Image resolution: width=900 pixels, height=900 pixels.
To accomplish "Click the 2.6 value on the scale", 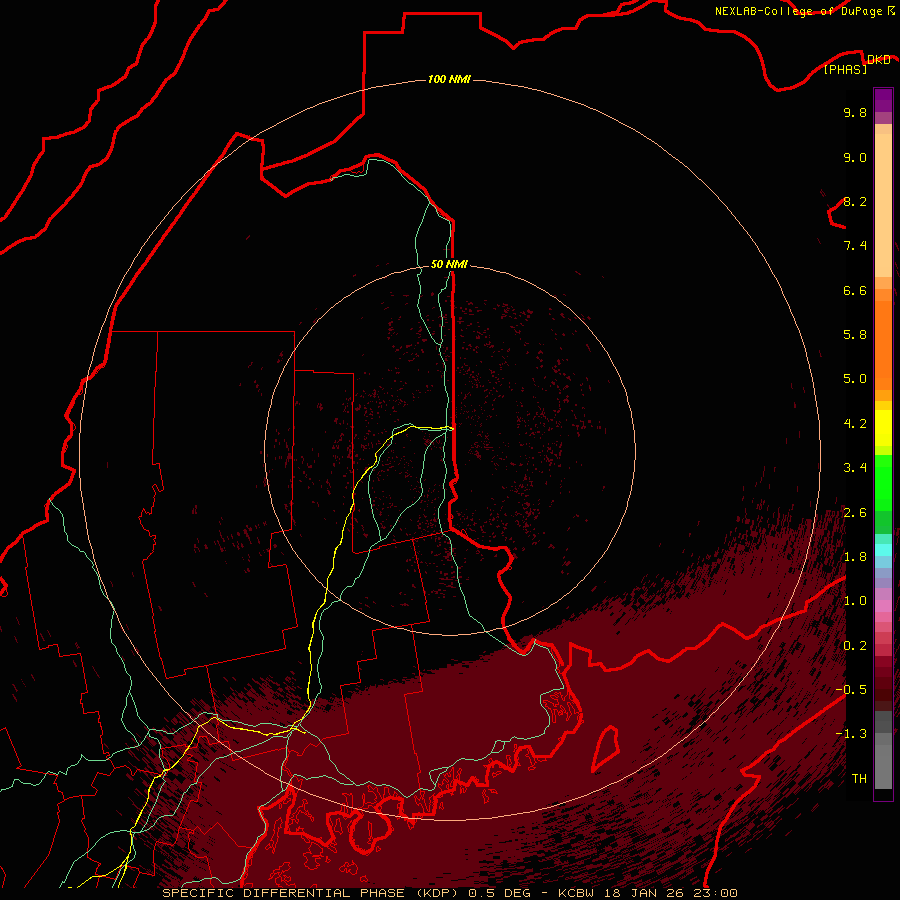I will pos(855,513).
